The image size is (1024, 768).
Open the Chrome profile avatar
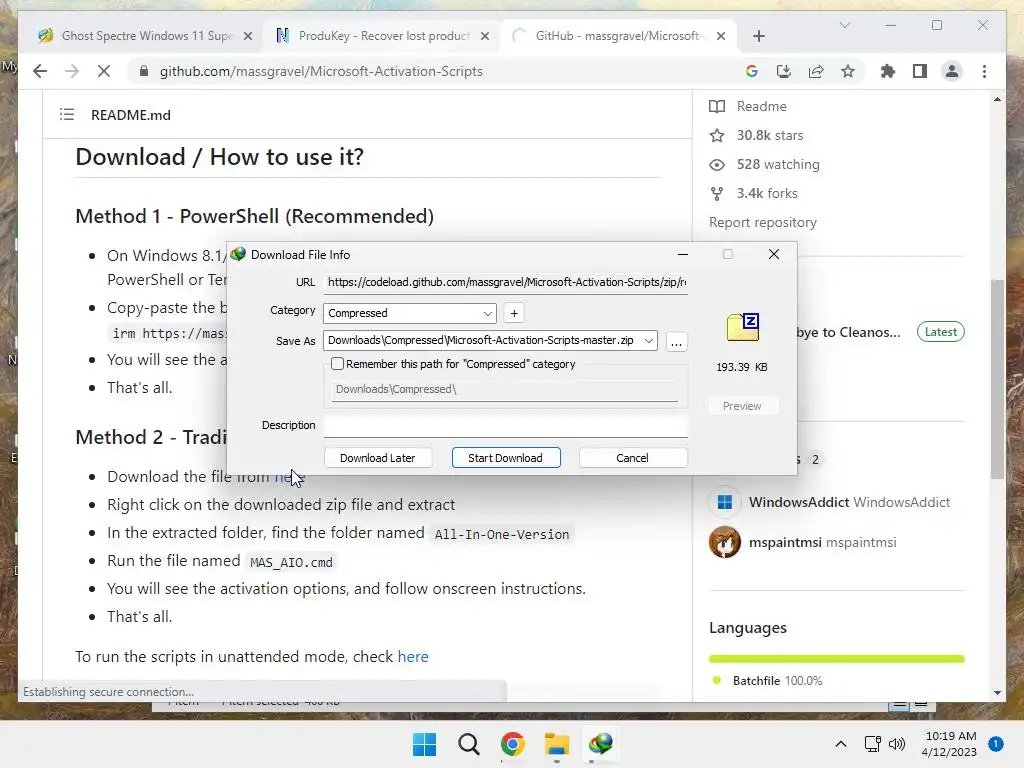pyautogui.click(x=952, y=71)
